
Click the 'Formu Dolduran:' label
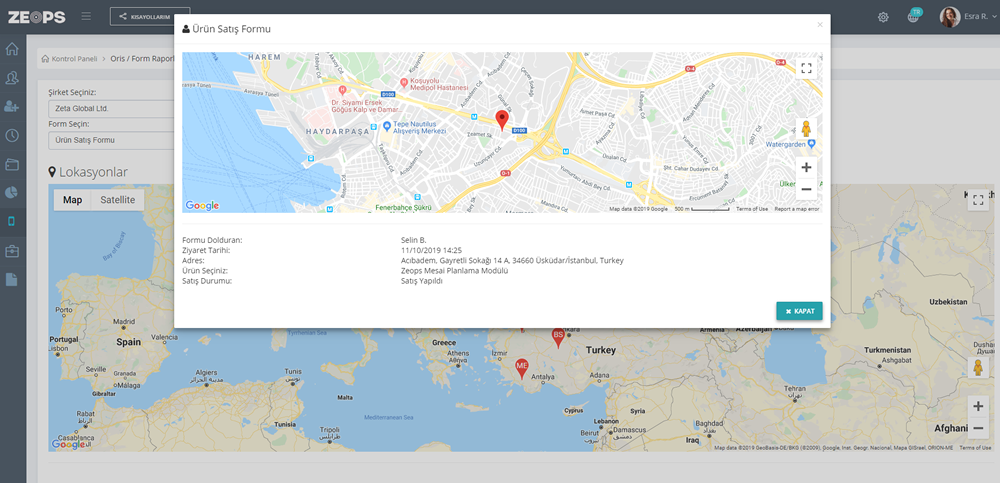pos(212,240)
